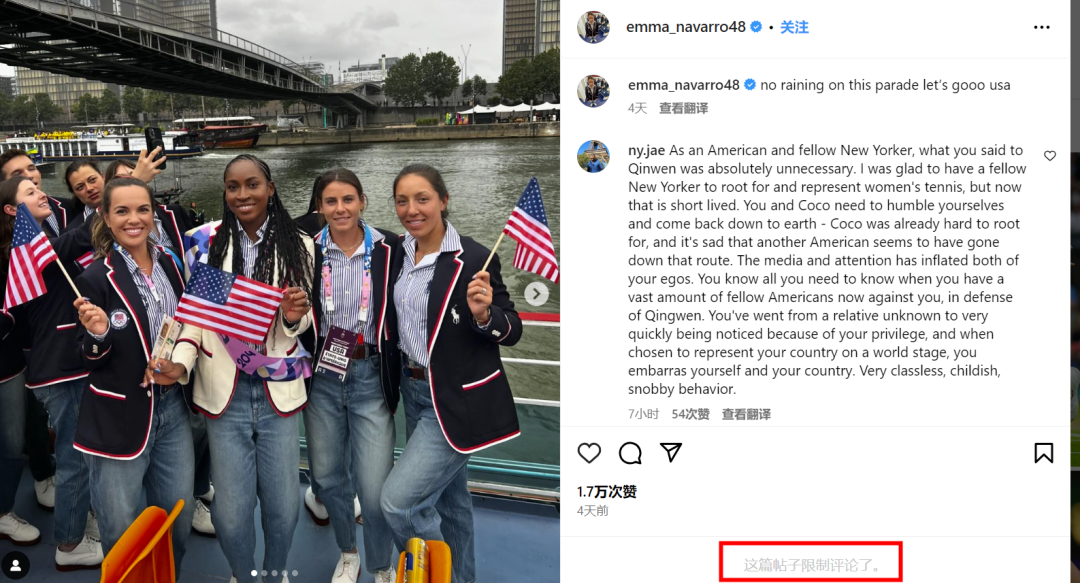Click the restricted comments field 这篇帖子限制评论了
Image resolution: width=1080 pixels, height=583 pixels.
pyautogui.click(x=811, y=565)
